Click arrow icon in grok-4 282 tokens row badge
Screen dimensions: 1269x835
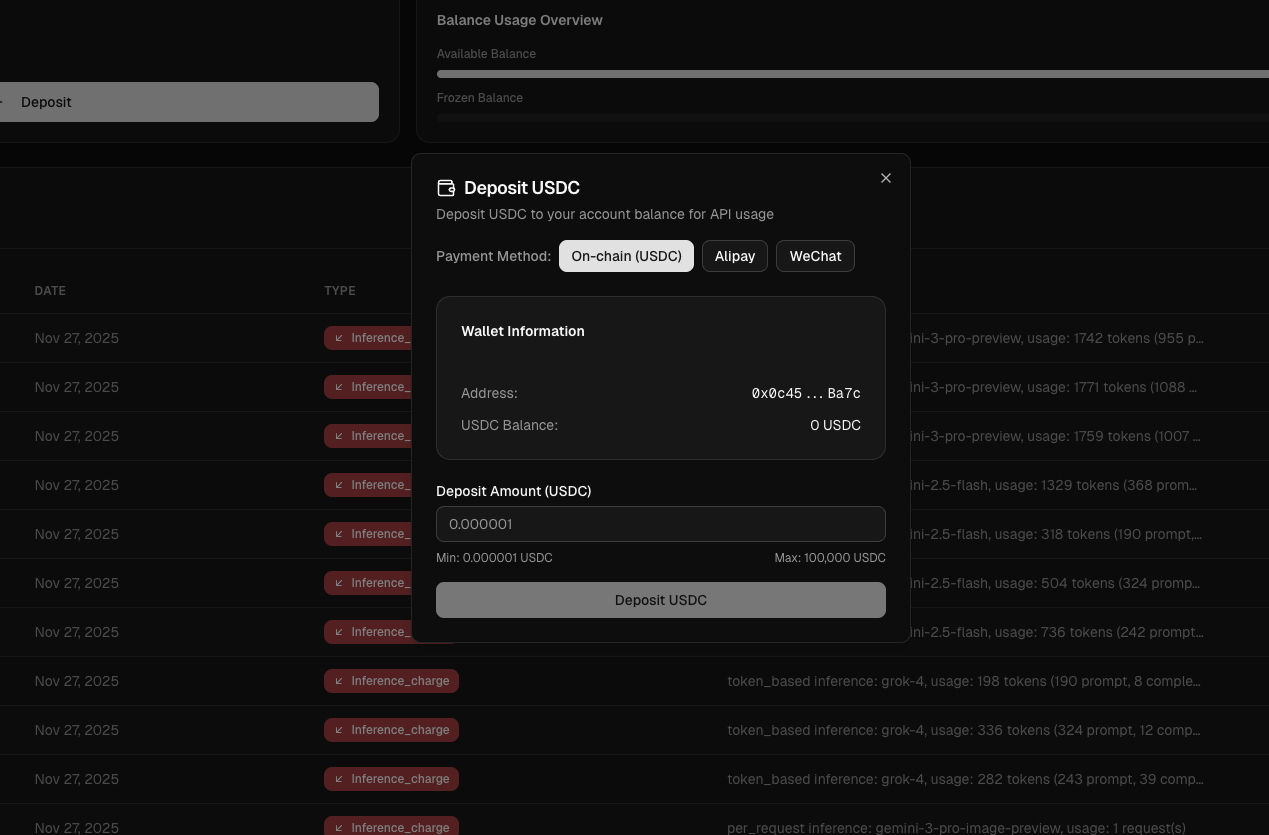point(339,779)
